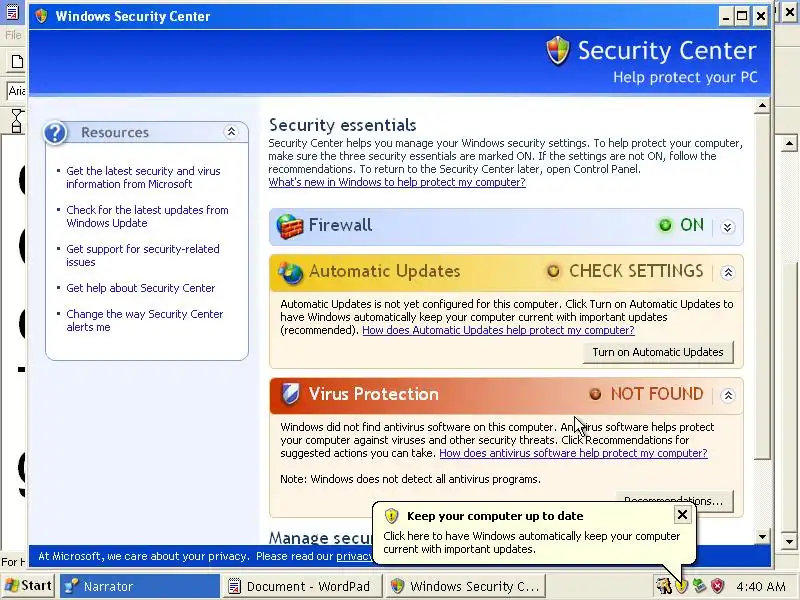Click WordPad's font name box showing Arial

coord(16,90)
